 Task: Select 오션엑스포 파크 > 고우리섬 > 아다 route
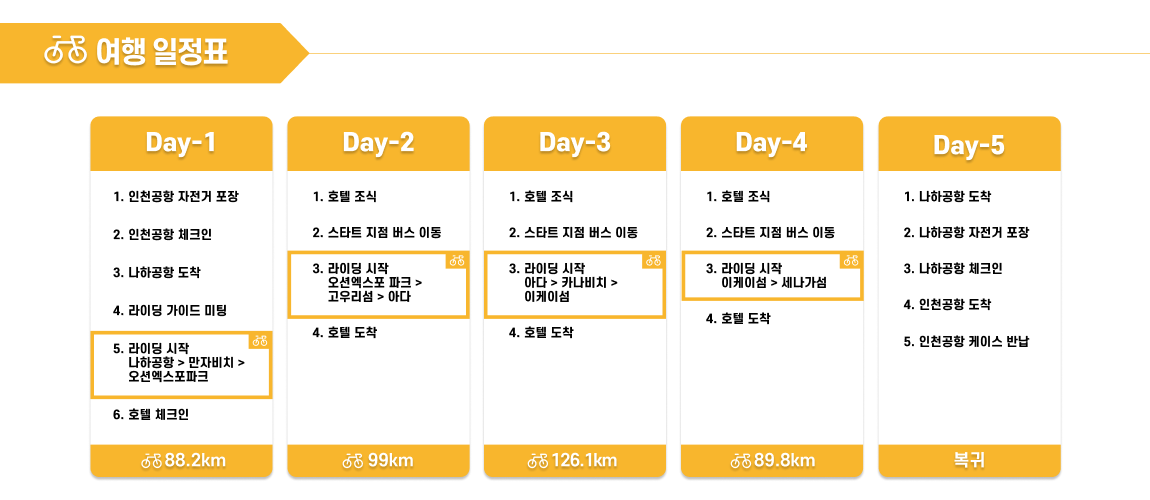click(x=374, y=290)
